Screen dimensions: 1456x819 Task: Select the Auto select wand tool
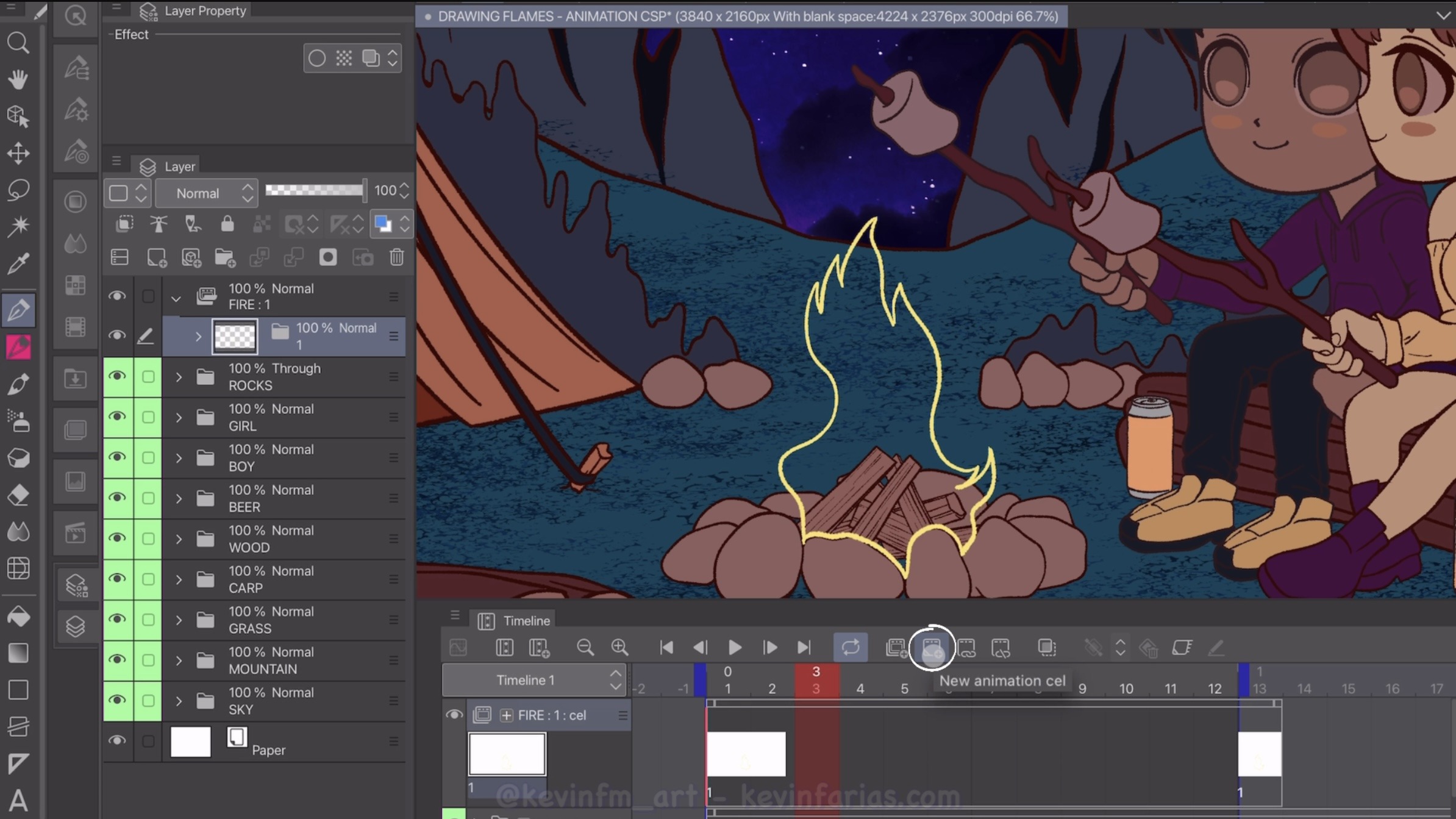pyautogui.click(x=18, y=226)
